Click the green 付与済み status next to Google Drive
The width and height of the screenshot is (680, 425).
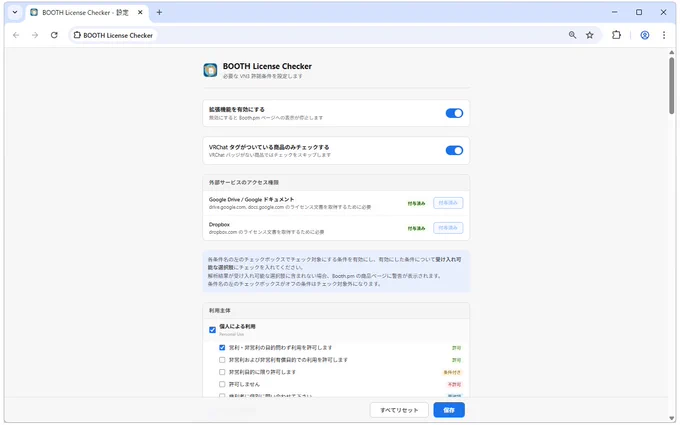[416, 203]
